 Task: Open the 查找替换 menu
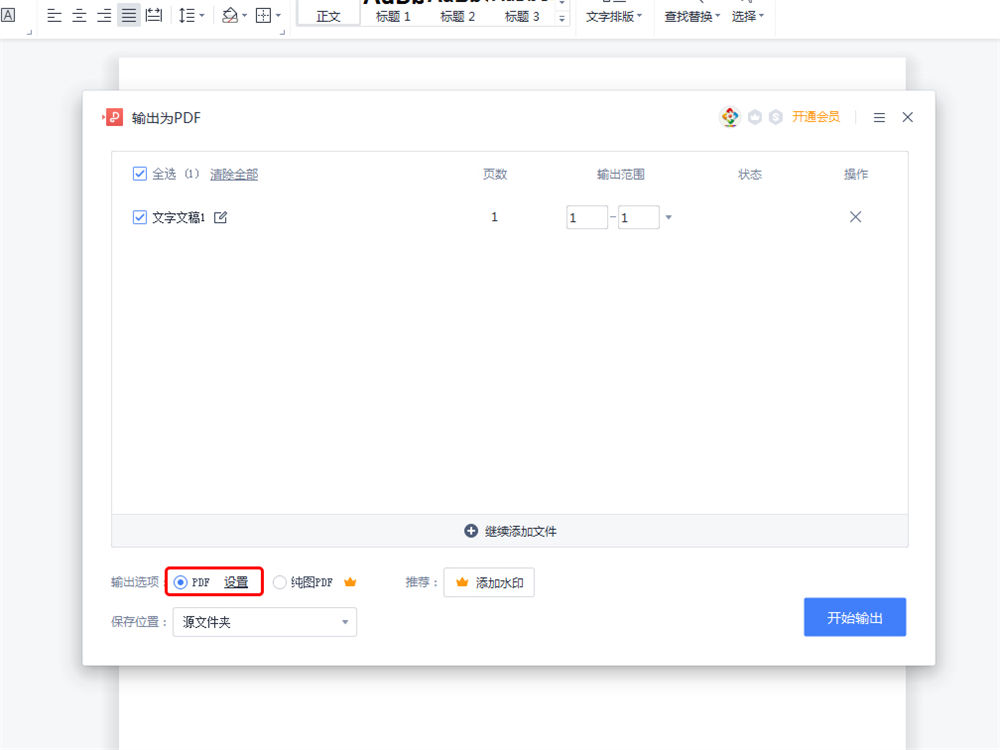point(692,16)
